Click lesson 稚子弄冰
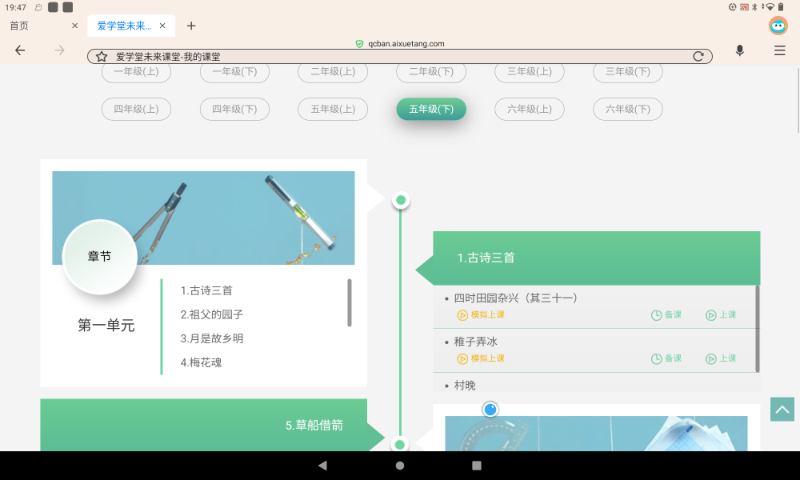 coord(476,342)
